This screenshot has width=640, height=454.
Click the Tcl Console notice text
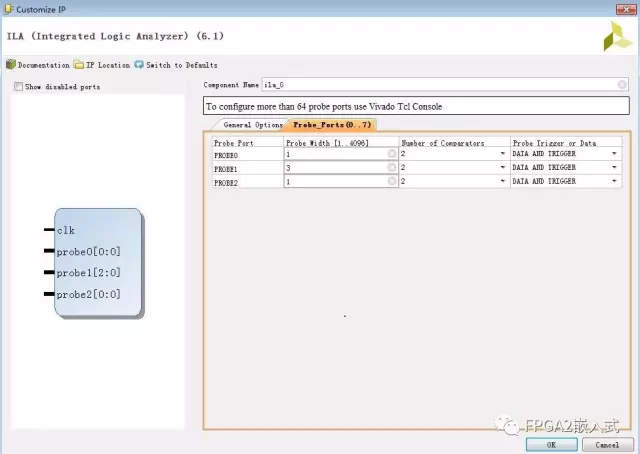coord(324,107)
